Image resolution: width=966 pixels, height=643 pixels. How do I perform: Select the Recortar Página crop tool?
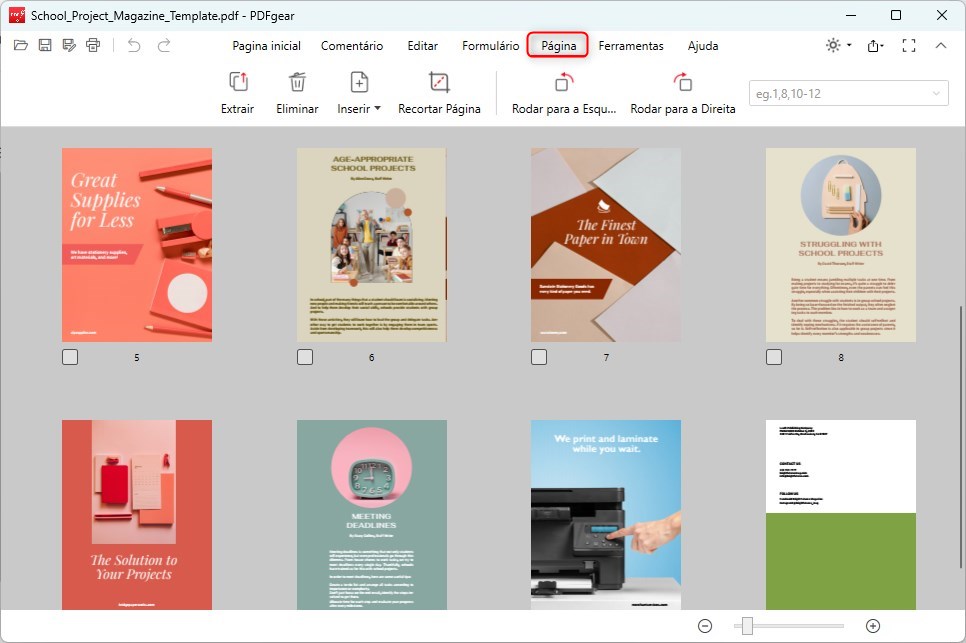click(439, 83)
